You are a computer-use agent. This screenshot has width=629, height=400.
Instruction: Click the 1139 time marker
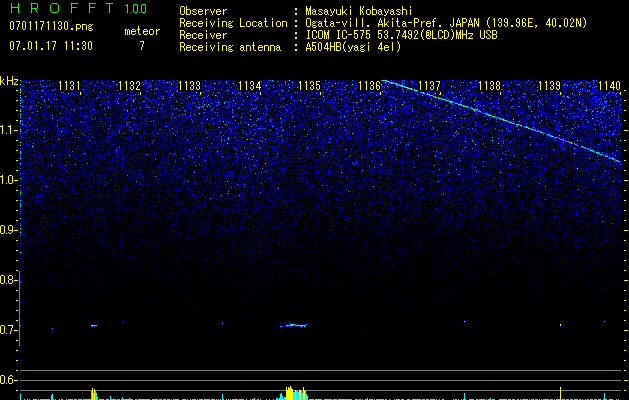(x=550, y=86)
